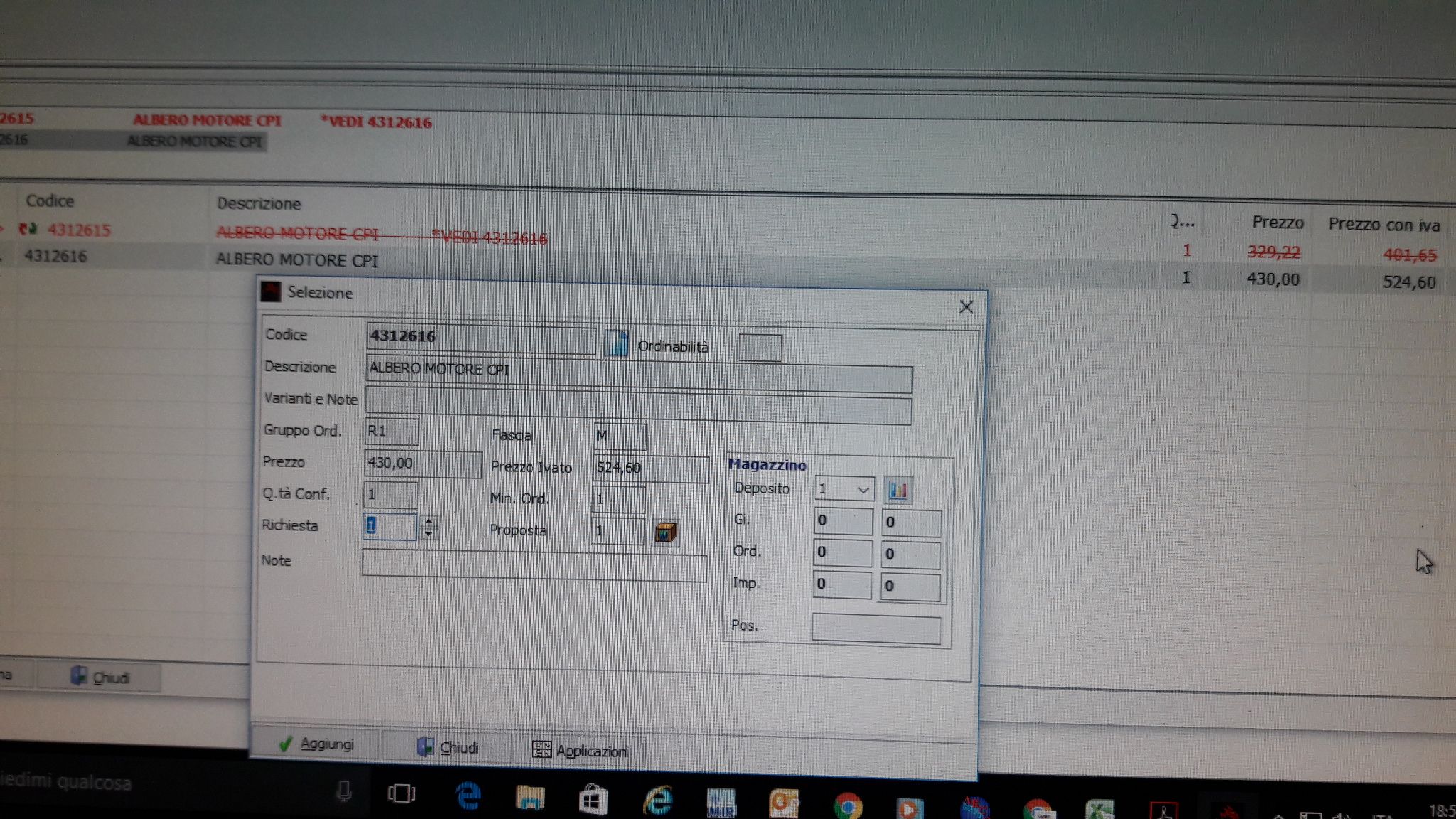
Task: Click Chiudi button in background window
Action: (101, 678)
